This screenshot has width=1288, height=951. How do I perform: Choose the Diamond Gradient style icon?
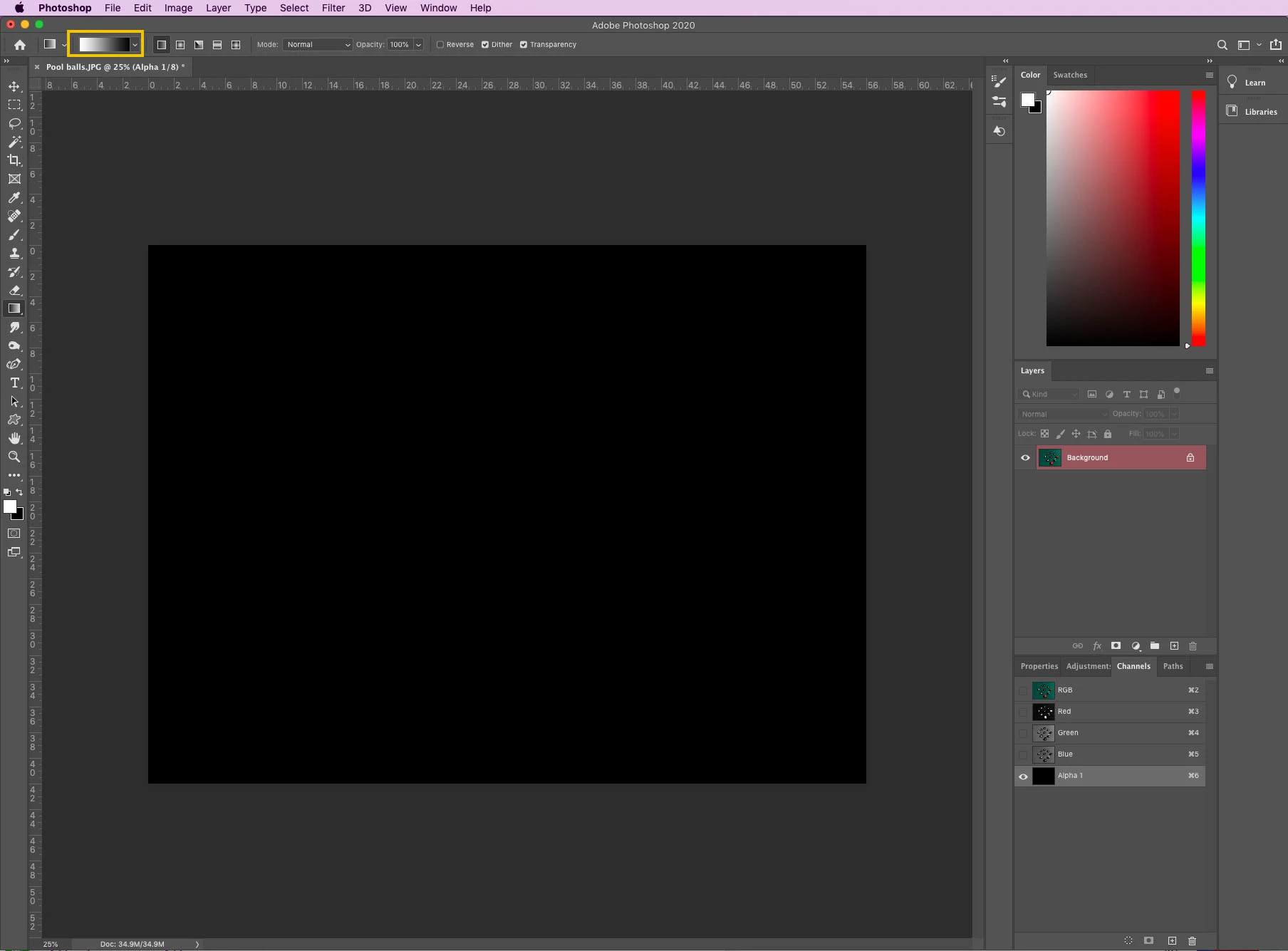[236, 45]
